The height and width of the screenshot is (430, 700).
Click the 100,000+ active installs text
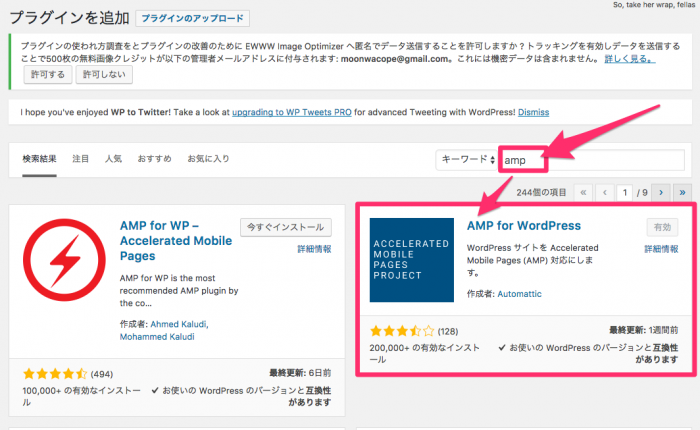[x=81, y=396]
